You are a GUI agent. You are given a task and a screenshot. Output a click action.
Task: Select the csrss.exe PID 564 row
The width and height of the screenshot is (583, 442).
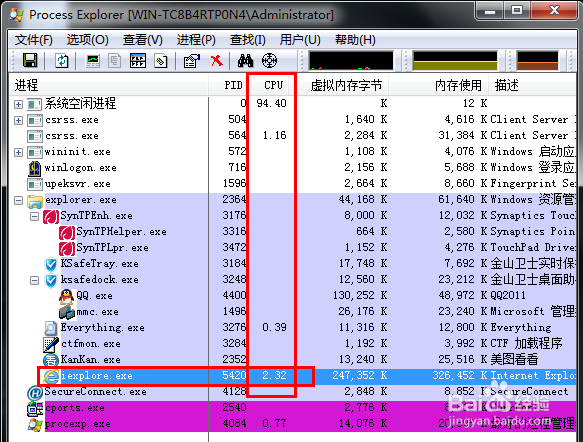point(292,136)
